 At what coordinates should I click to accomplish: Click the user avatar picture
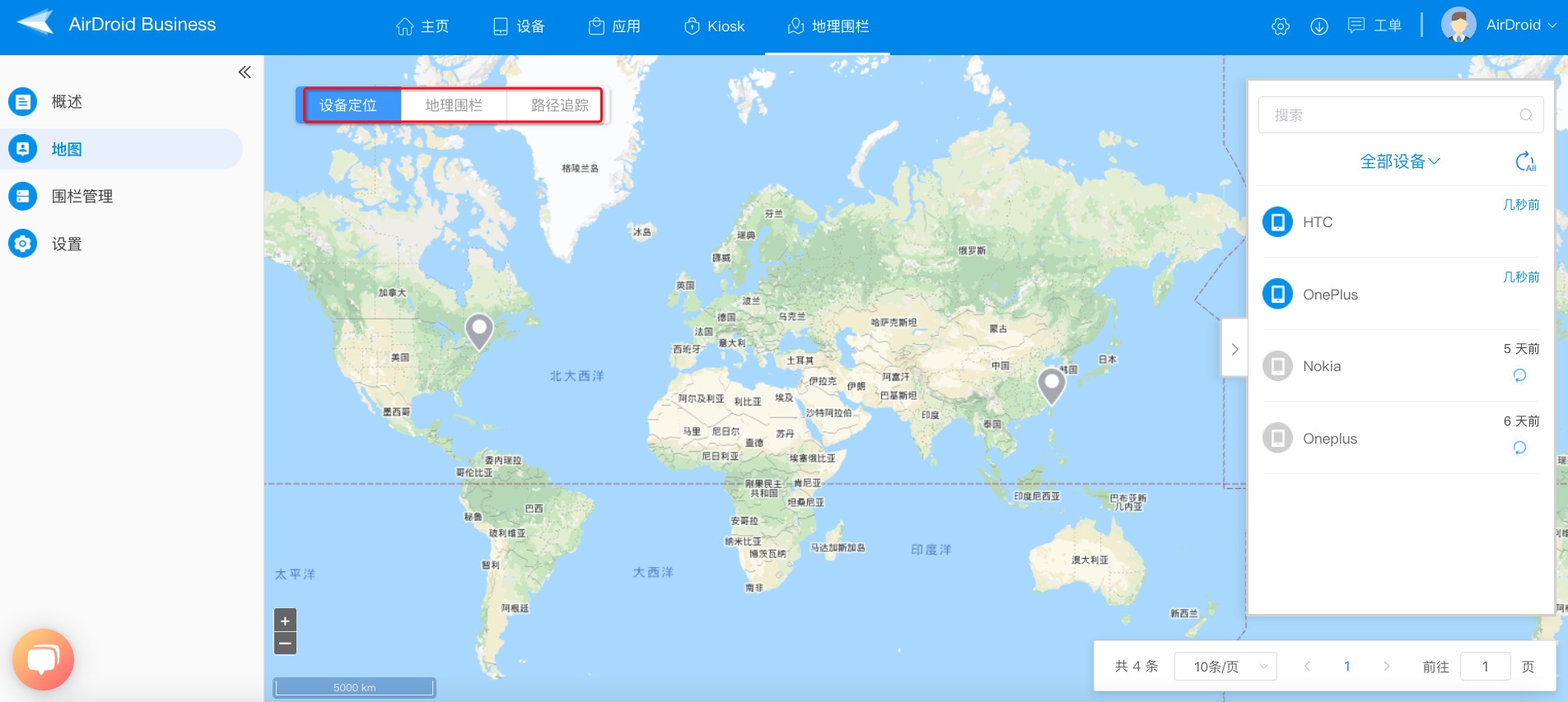1458,25
